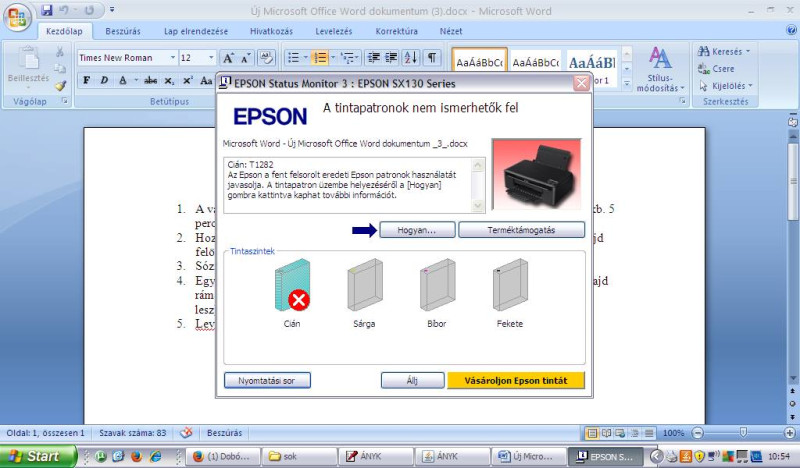800x468 pixels.
Task: Open the sok folder taskbar button
Action: click(299, 456)
